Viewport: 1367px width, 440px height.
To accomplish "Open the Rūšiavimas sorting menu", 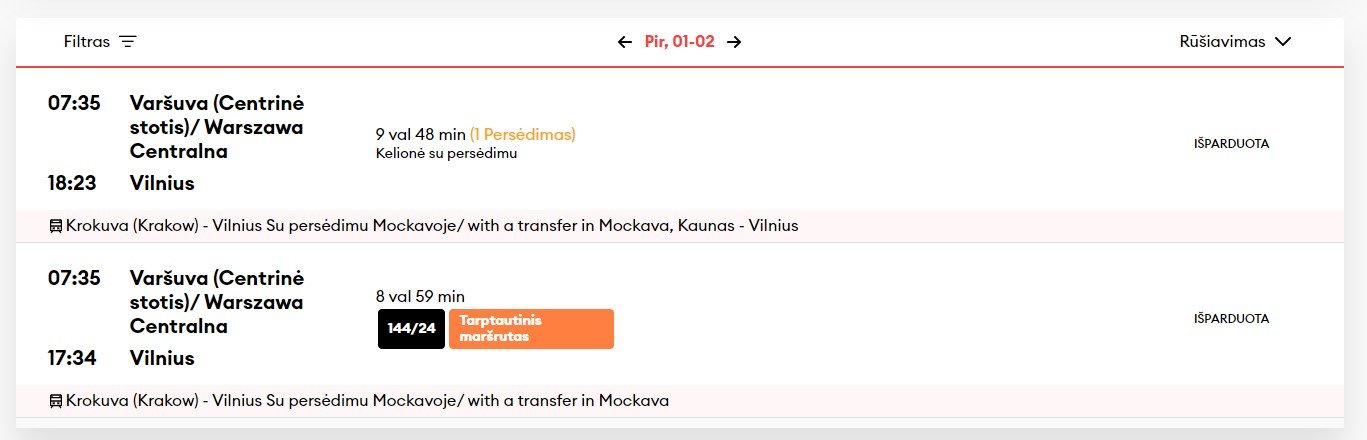I will point(1236,42).
